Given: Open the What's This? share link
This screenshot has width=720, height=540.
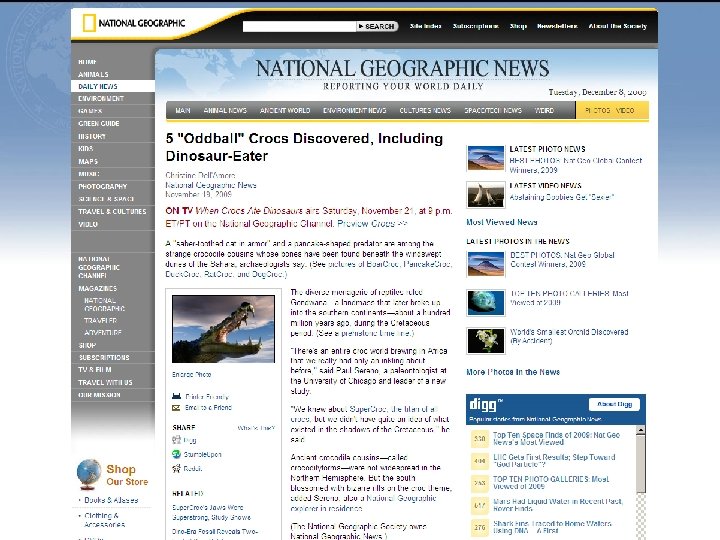Looking at the screenshot, I should point(256,428).
